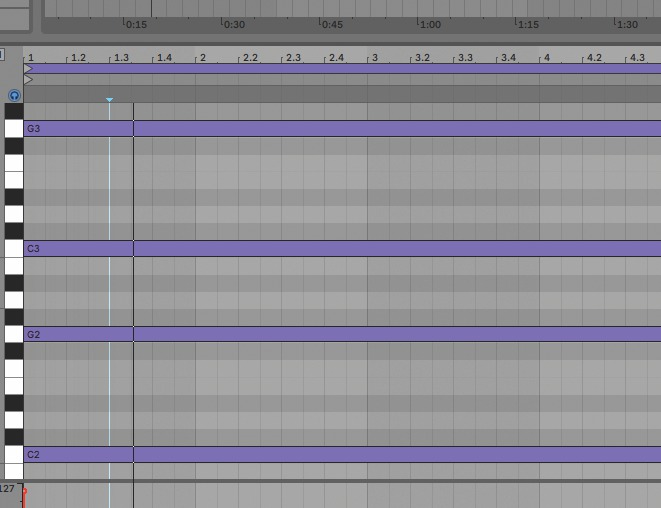The height and width of the screenshot is (508, 661).
Task: Select the G3 note in piano roll
Action: [342, 129]
